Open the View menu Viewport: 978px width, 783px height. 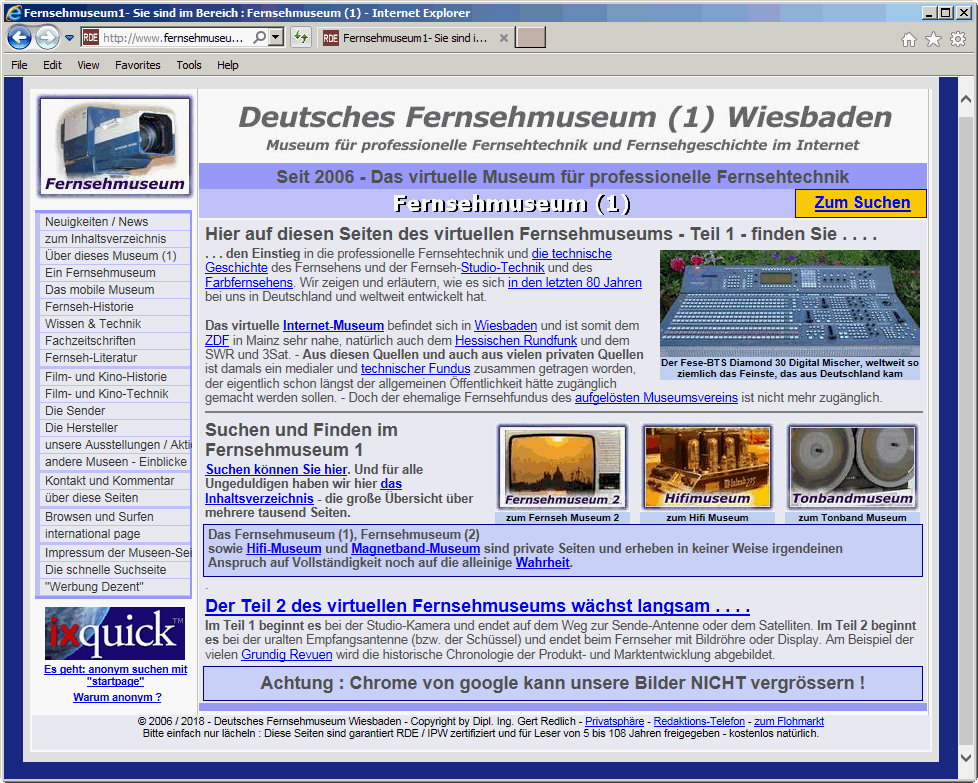pyautogui.click(x=88, y=65)
